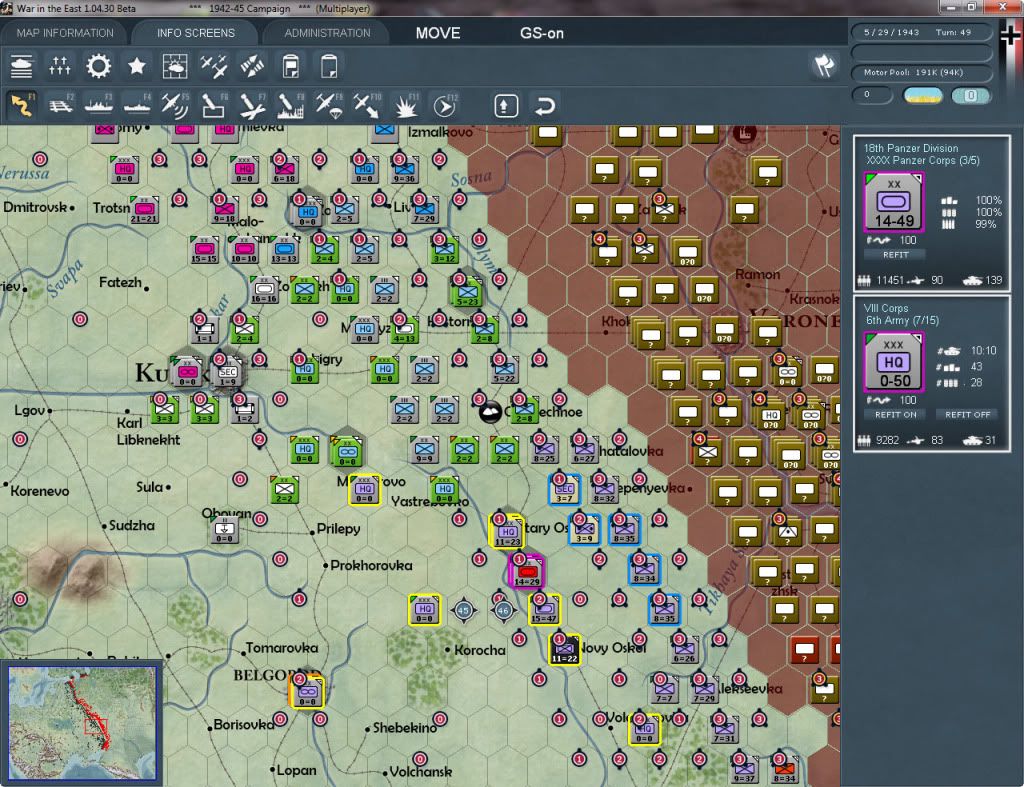Select the HQ counter at Belgorod
This screenshot has width=1024, height=787.
pyautogui.click(x=307, y=692)
